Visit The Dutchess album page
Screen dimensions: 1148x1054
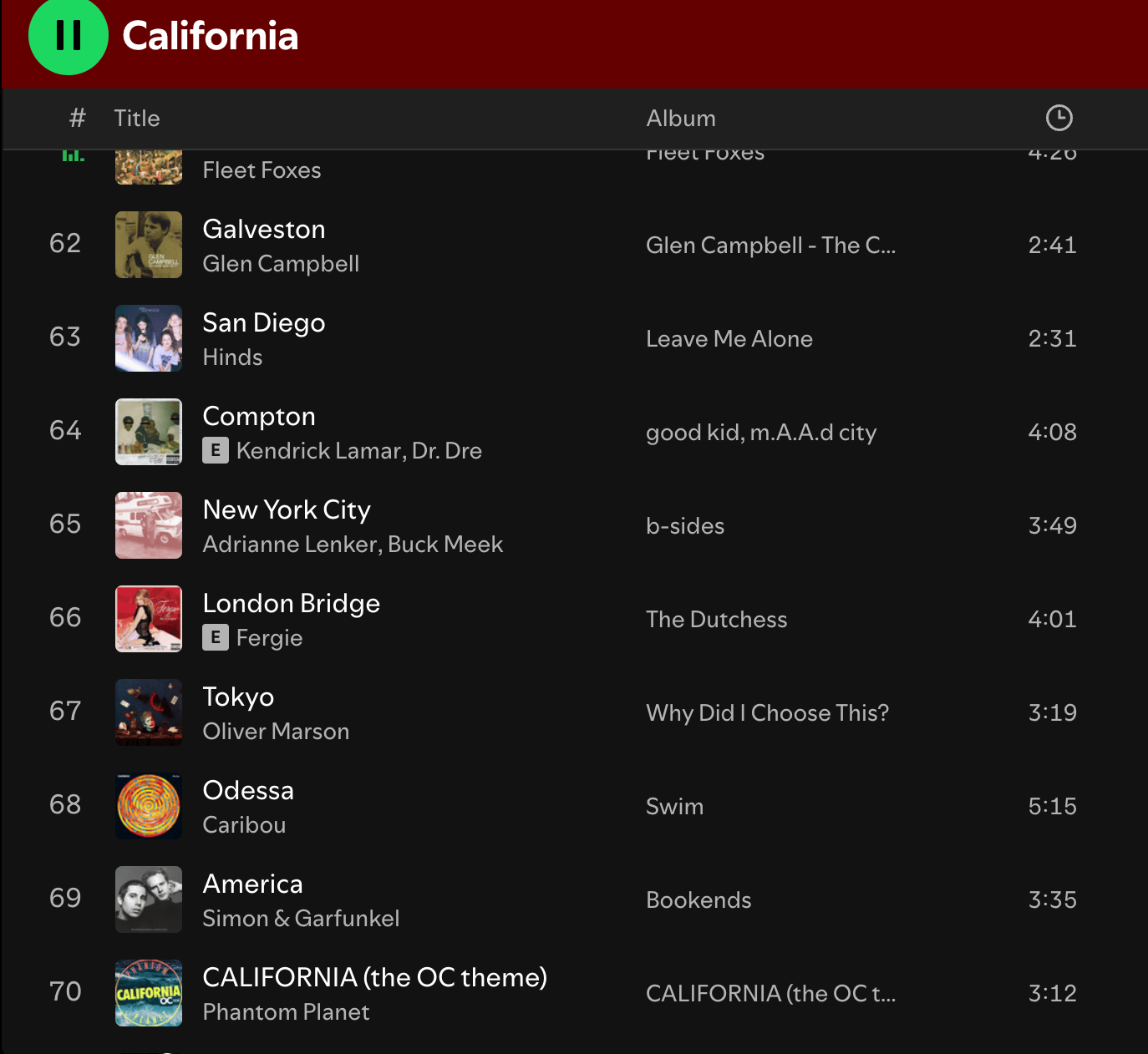[717, 620]
